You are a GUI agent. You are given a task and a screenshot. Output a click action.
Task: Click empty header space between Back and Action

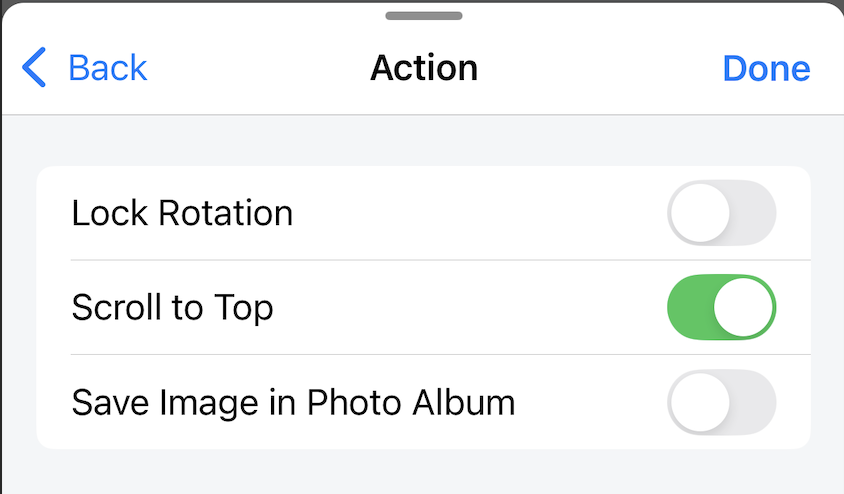[x=260, y=68]
